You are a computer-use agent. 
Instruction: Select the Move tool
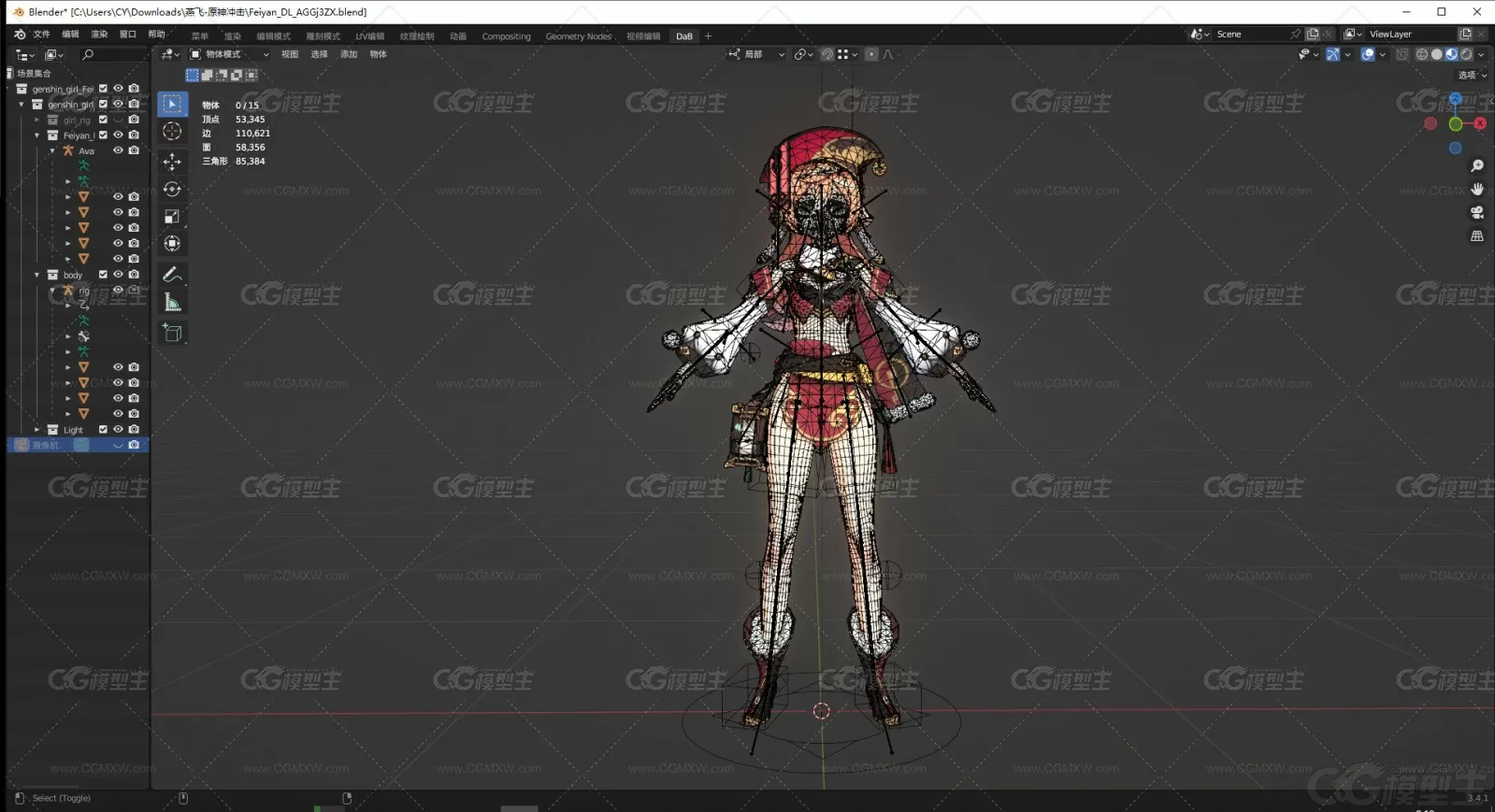tap(172, 162)
